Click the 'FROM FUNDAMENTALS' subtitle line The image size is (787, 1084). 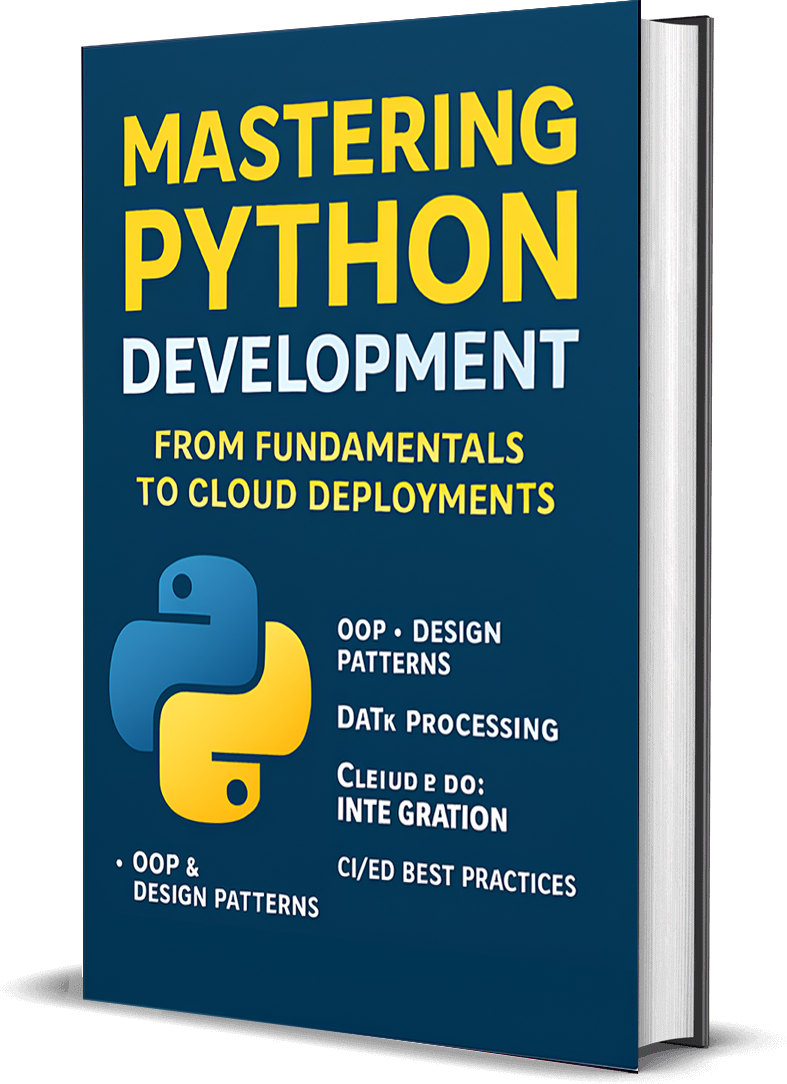(339, 446)
